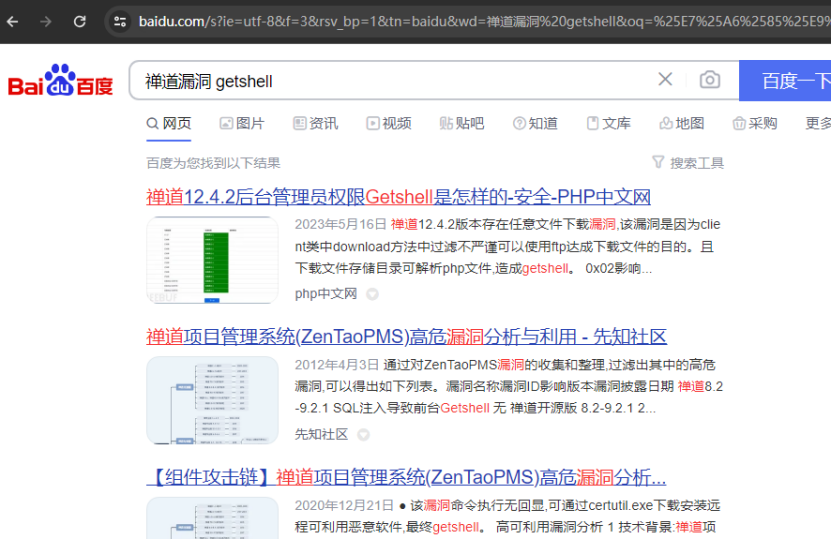
Task: Open image search via camera icon
Action: tap(710, 80)
